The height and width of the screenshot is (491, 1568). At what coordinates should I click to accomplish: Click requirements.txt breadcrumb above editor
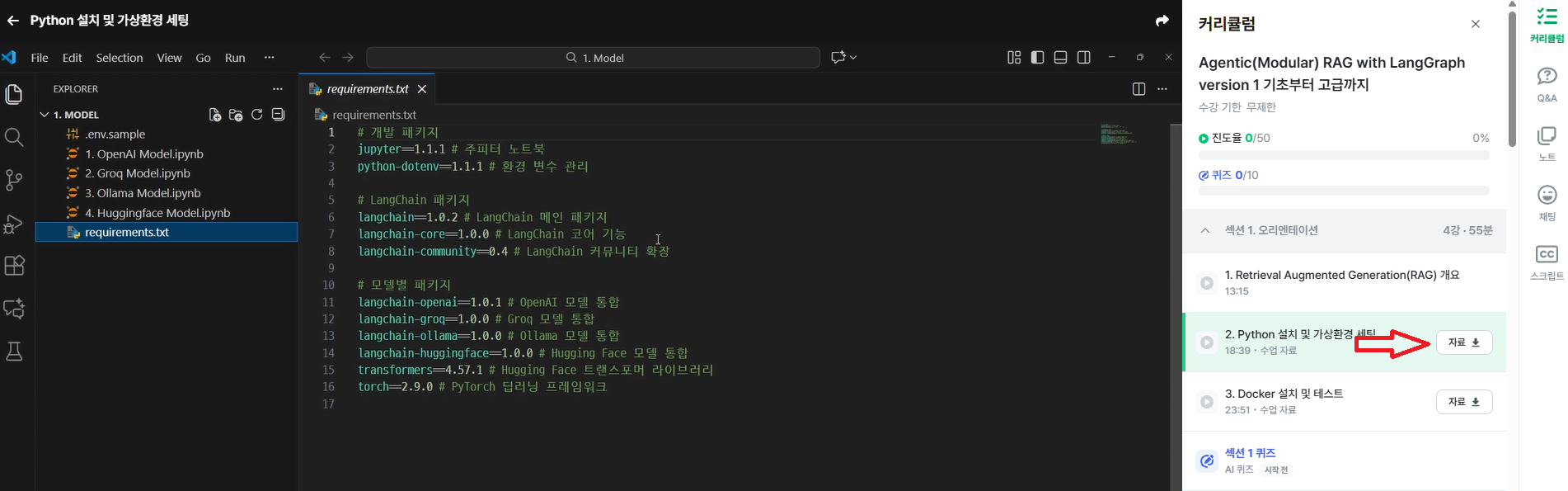(x=373, y=115)
